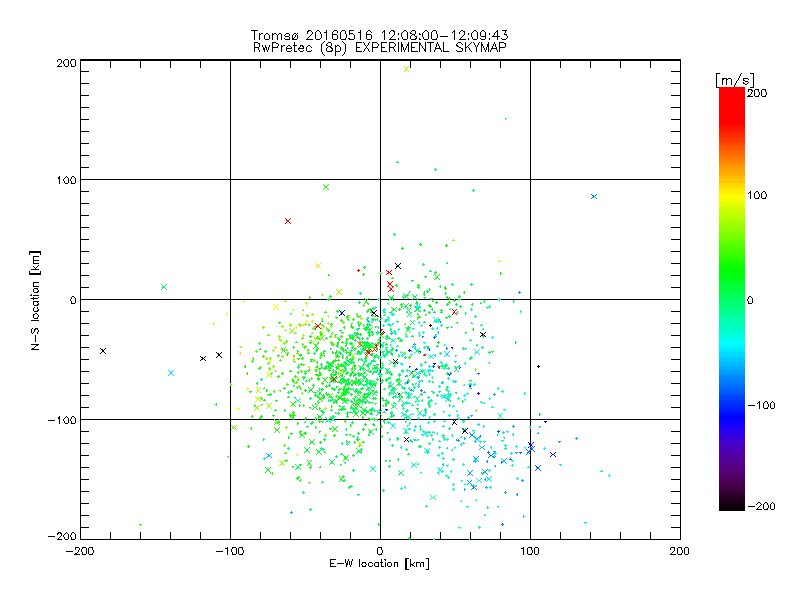Click the colorbar tick label '200'
The image size is (800, 600).
757,93
